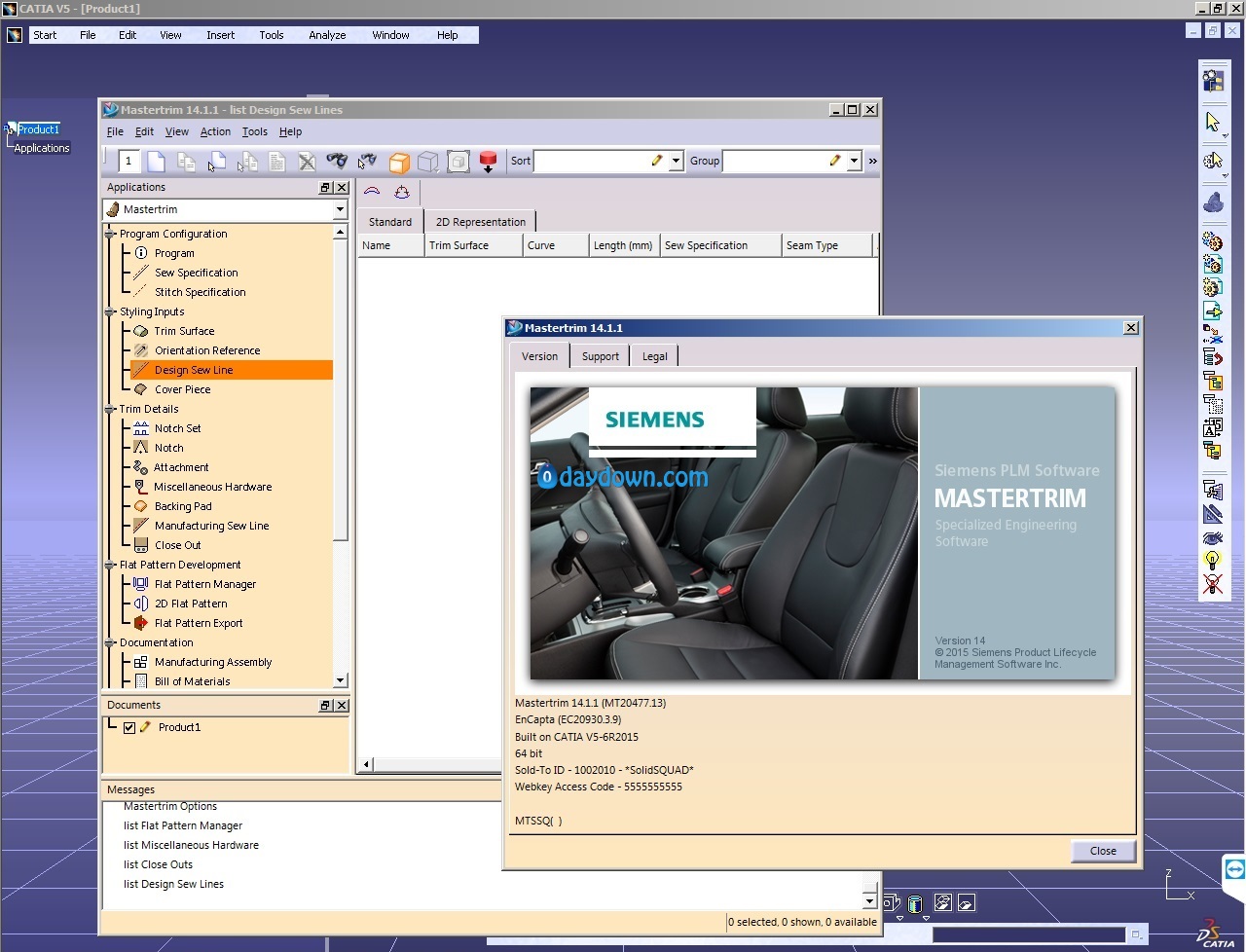Viewport: 1246px width, 952px height.
Task: Click the crossed-out document delete icon
Action: click(x=307, y=162)
